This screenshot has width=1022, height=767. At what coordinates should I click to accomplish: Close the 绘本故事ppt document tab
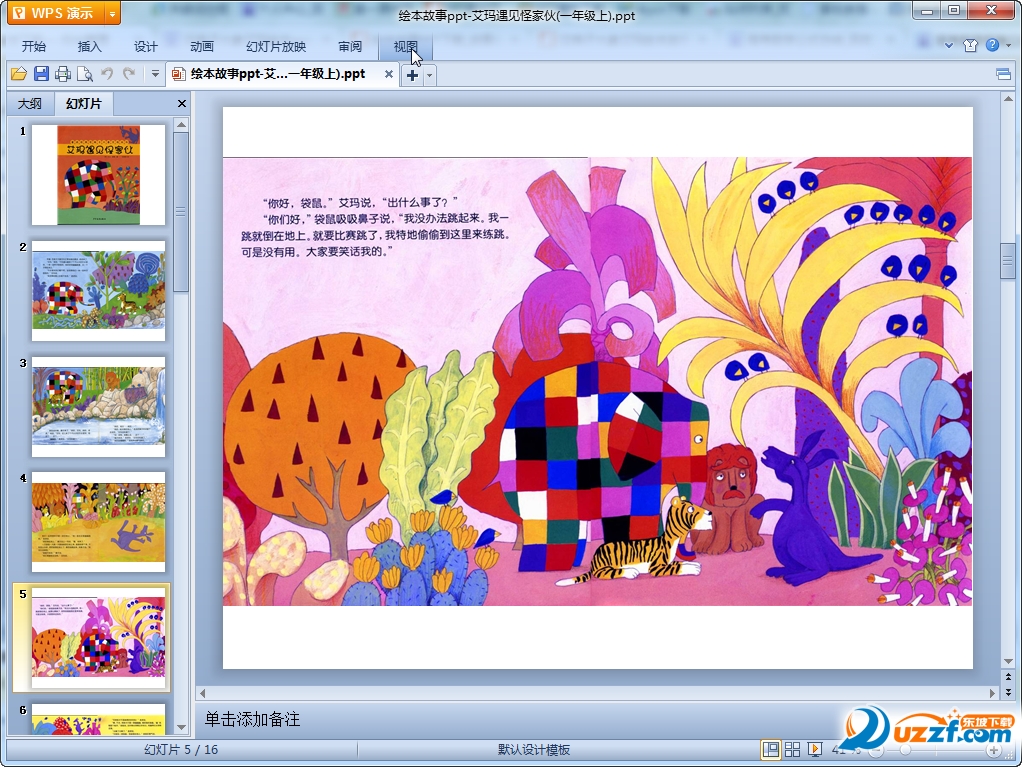click(x=388, y=74)
